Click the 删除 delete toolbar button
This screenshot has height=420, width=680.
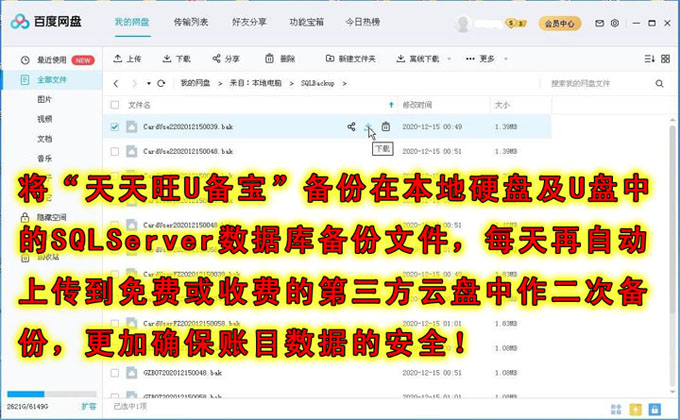(280, 59)
